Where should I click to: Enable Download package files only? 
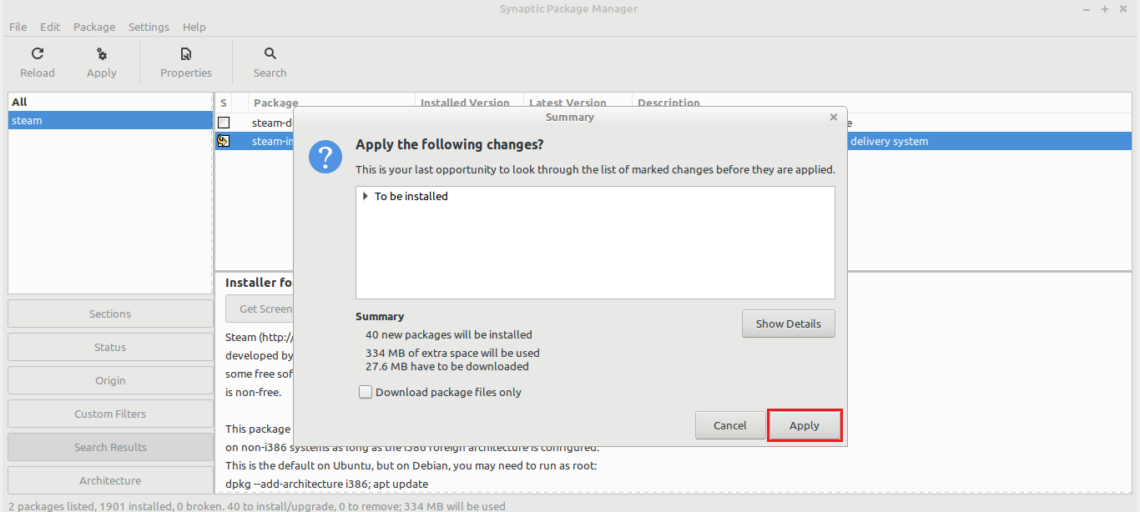(366, 393)
